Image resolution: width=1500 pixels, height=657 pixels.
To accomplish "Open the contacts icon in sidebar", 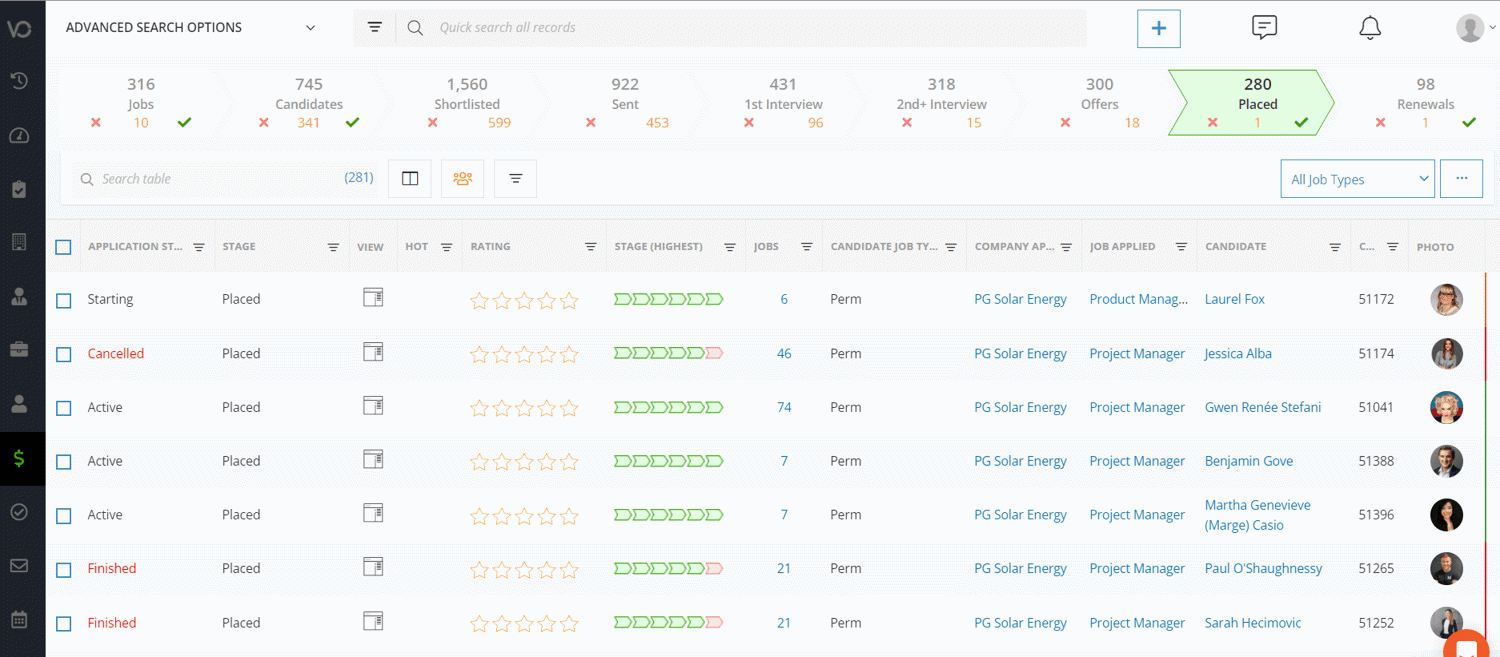I will [x=19, y=296].
